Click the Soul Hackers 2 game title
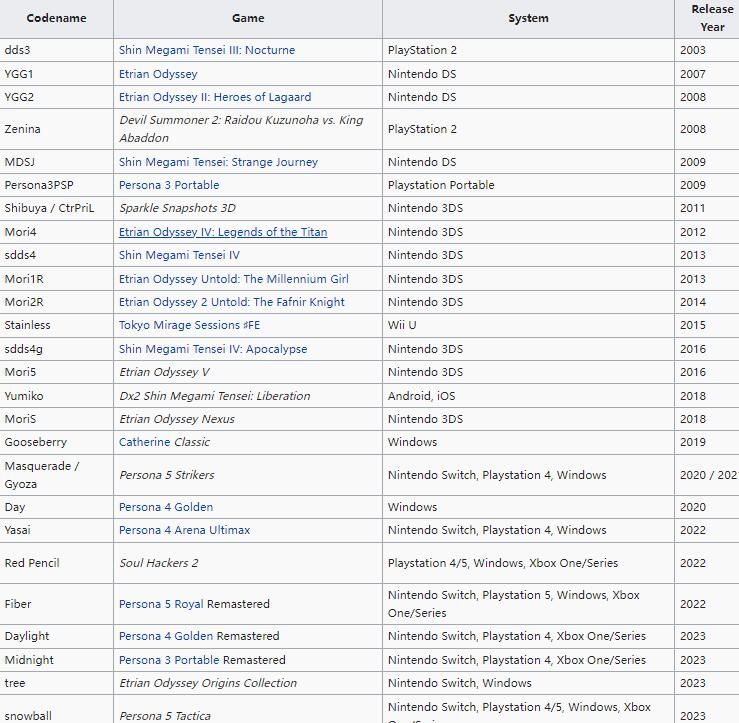 pos(158,563)
